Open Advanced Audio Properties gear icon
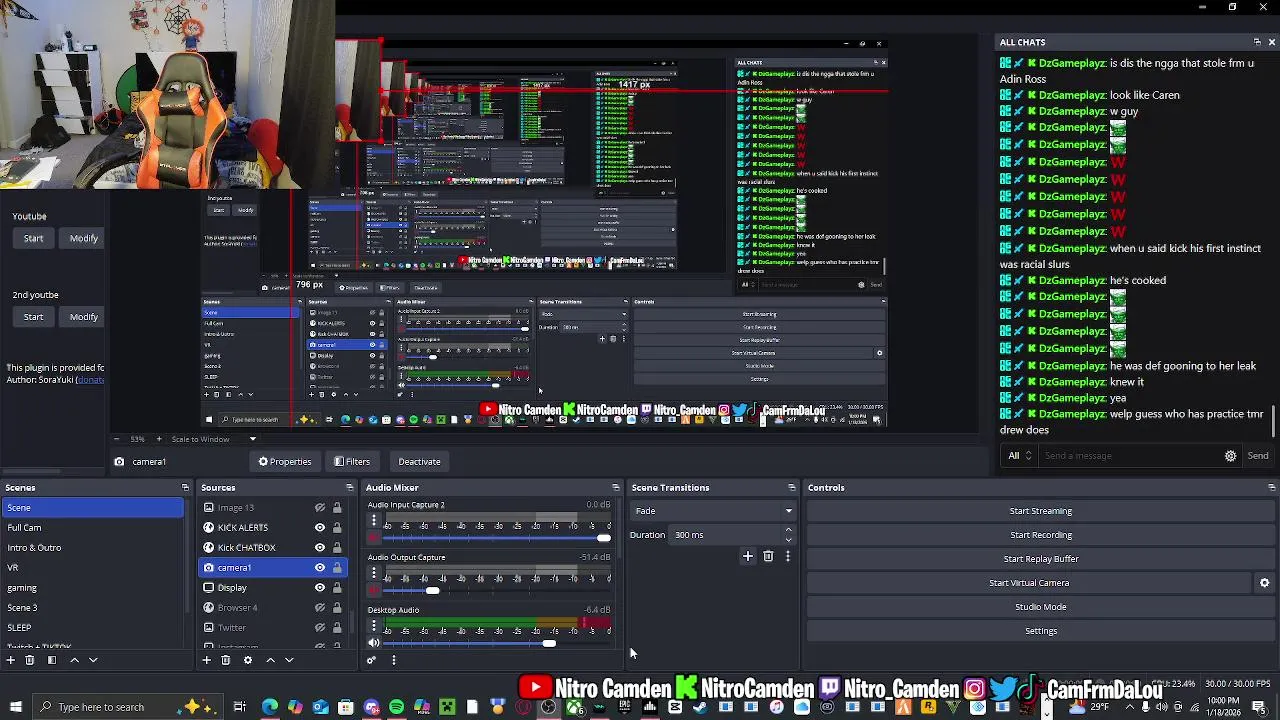This screenshot has height=720, width=1280. coord(371,660)
